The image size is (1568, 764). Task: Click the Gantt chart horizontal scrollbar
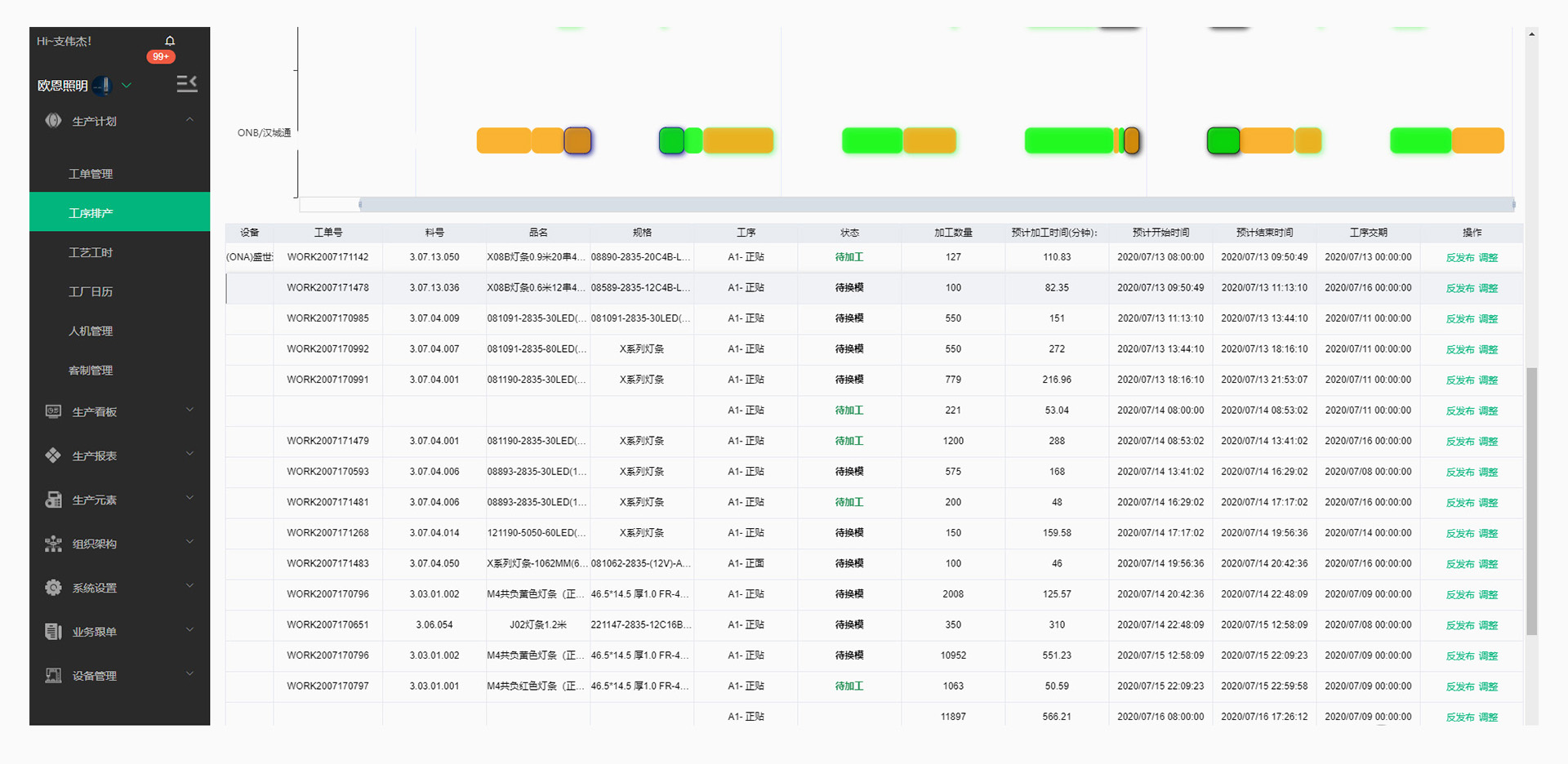coord(937,204)
